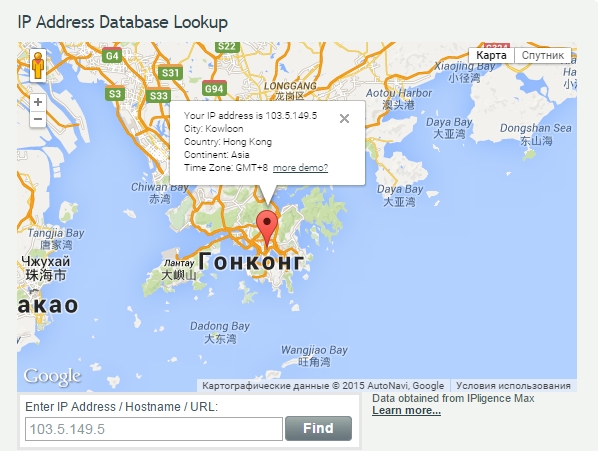The width and height of the screenshot is (598, 451).
Task: Switch to the Спутник satellite view
Action: [543, 55]
